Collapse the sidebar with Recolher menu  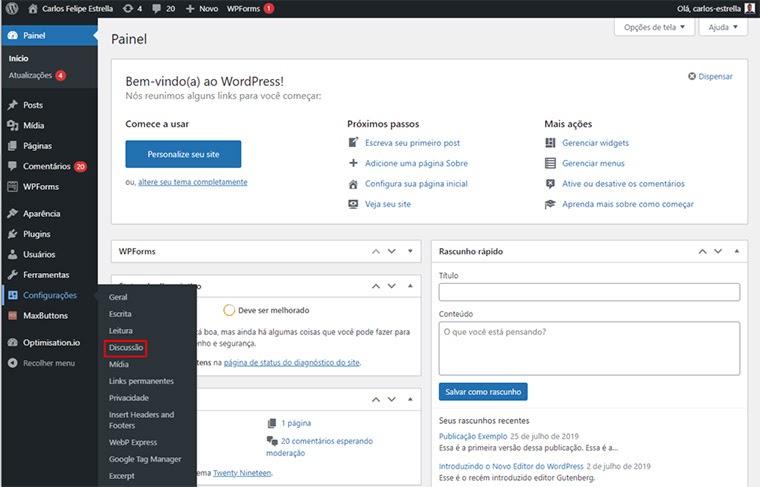pos(48,363)
